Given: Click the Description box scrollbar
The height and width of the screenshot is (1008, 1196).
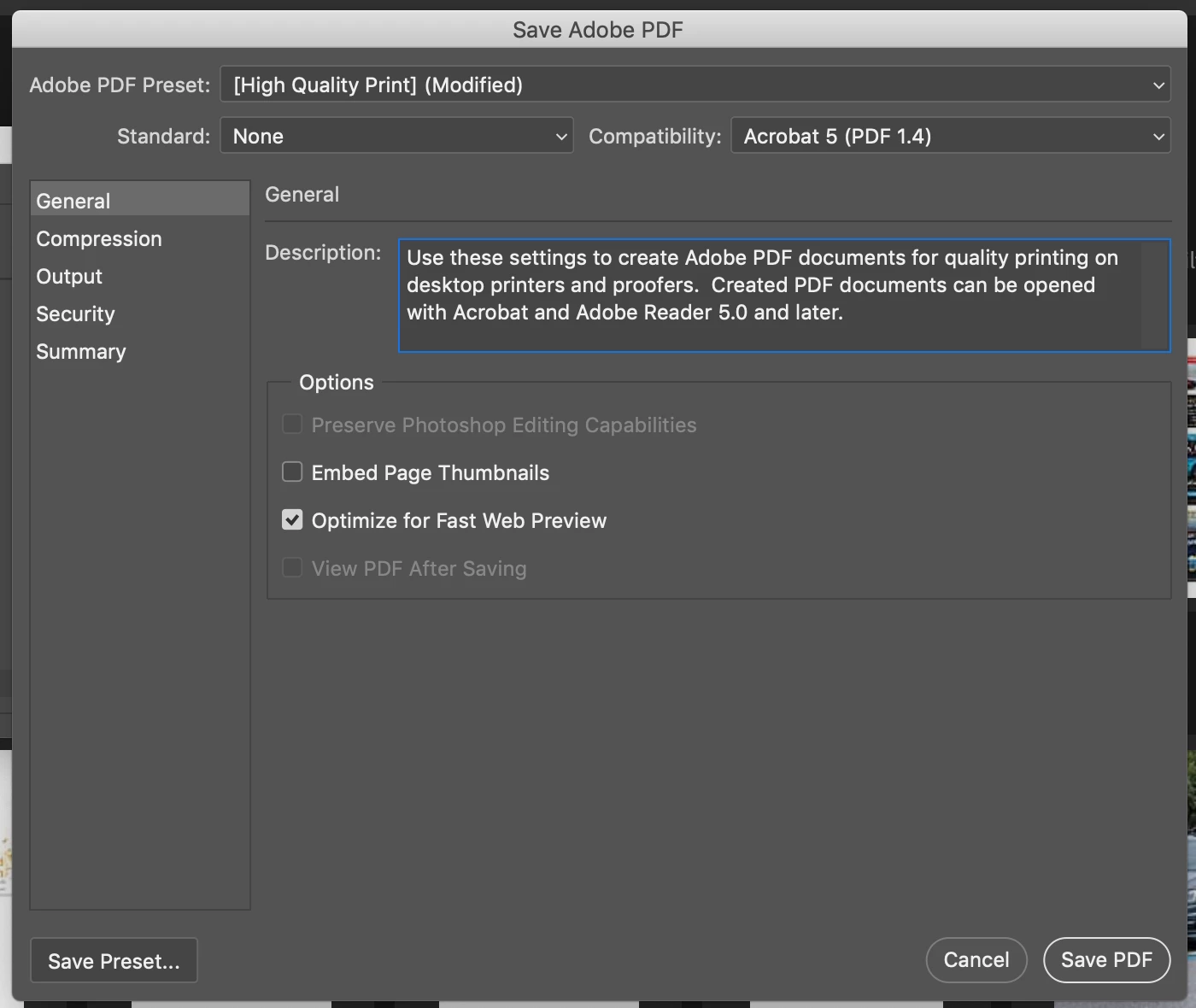Looking at the screenshot, I should (1155, 296).
